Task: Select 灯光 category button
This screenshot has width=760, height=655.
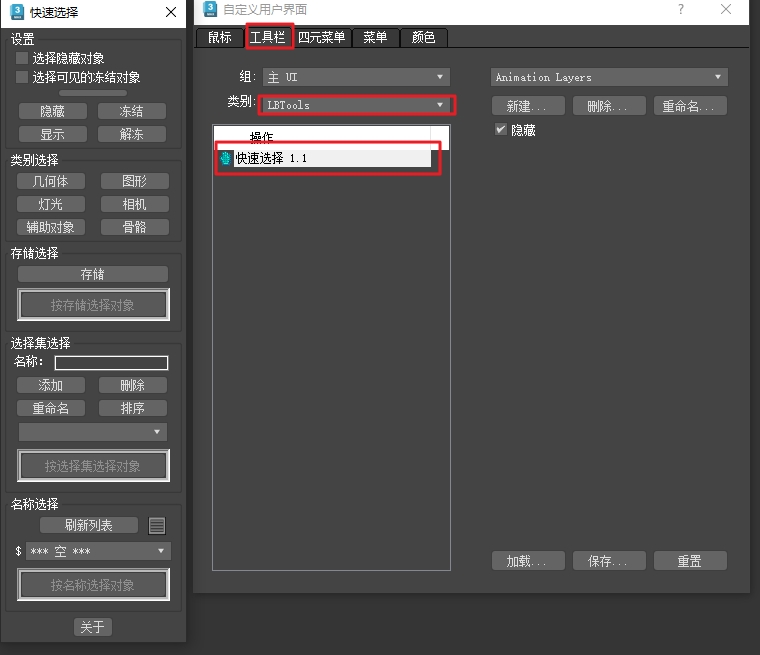Action: pos(50,204)
